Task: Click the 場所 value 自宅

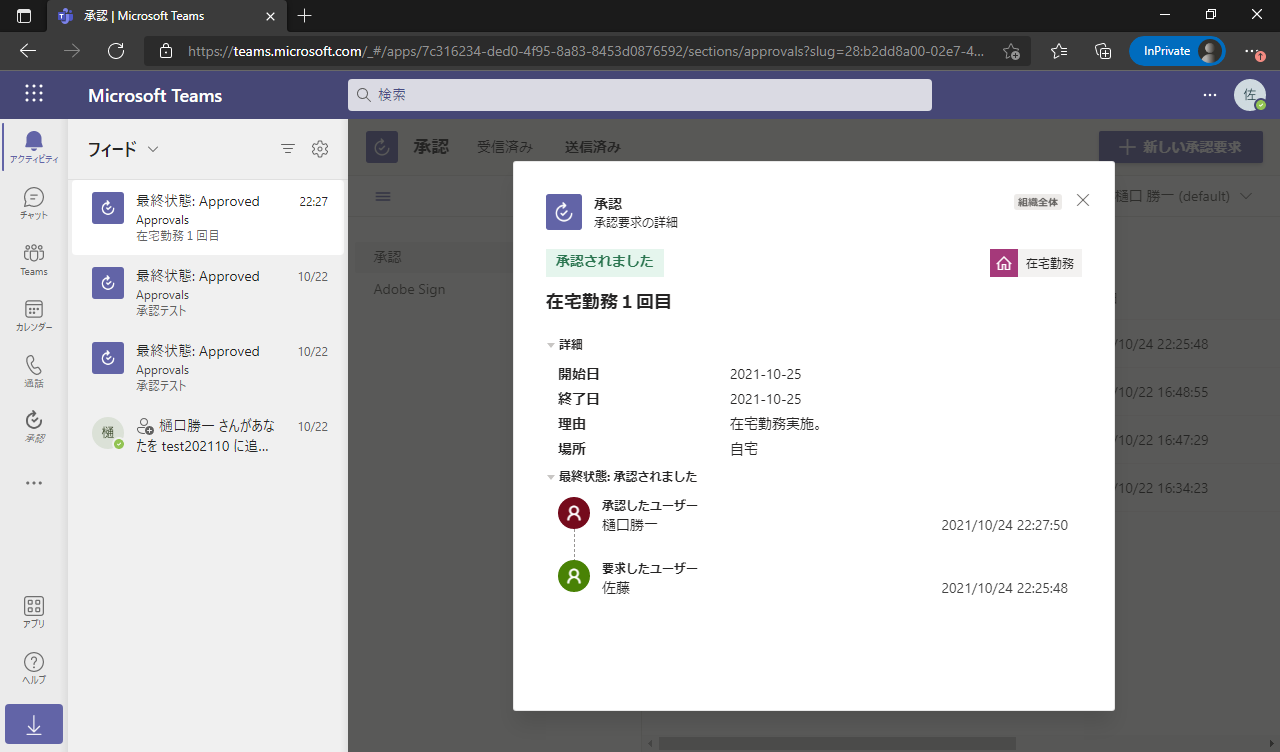Action: click(x=744, y=449)
